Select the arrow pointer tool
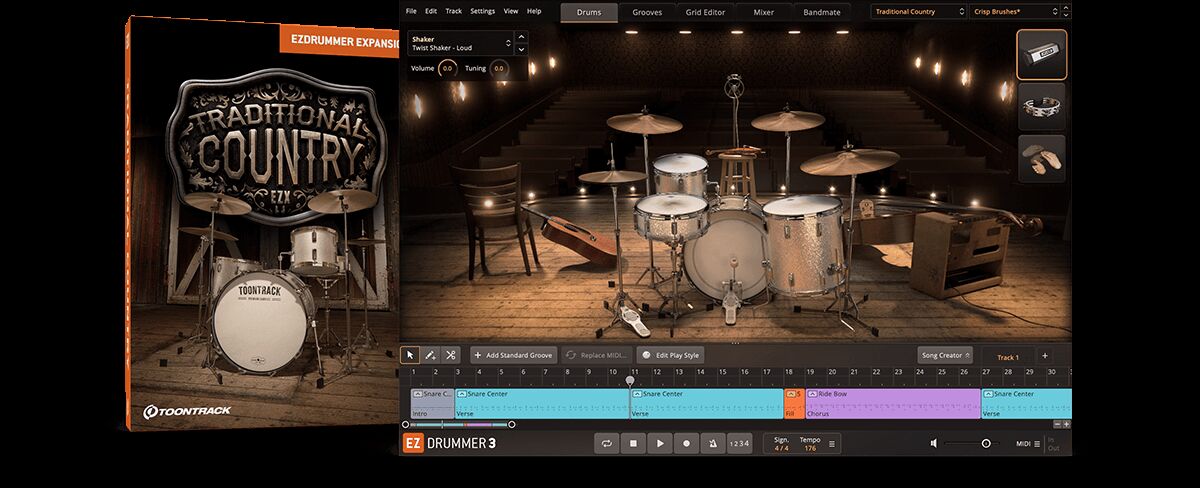The width and height of the screenshot is (1200, 488). coord(410,355)
